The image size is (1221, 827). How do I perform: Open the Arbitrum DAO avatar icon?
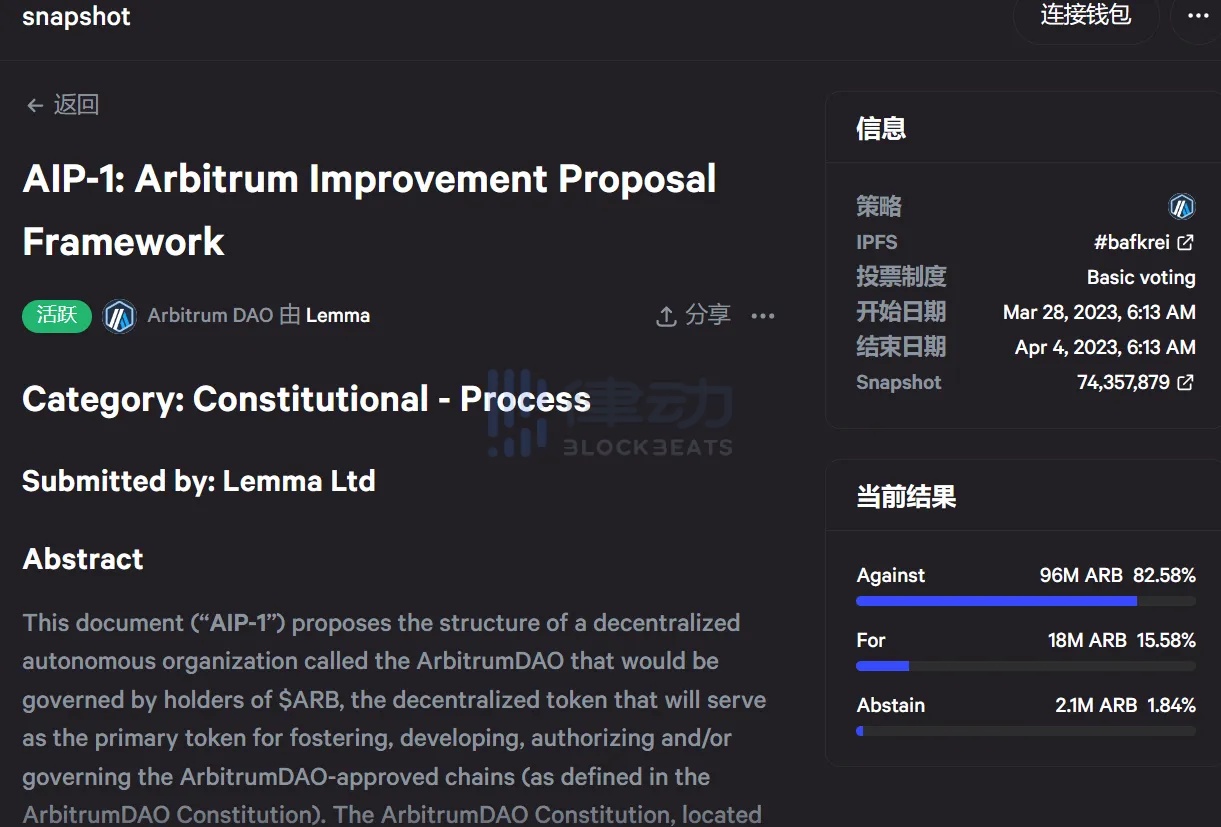click(120, 316)
